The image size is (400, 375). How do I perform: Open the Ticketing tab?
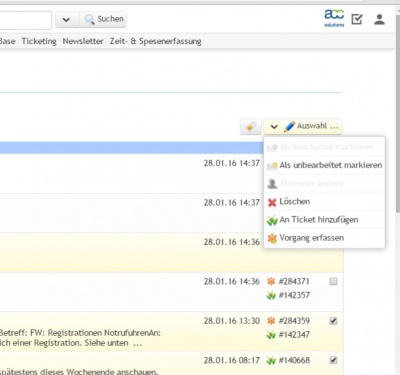(x=39, y=41)
